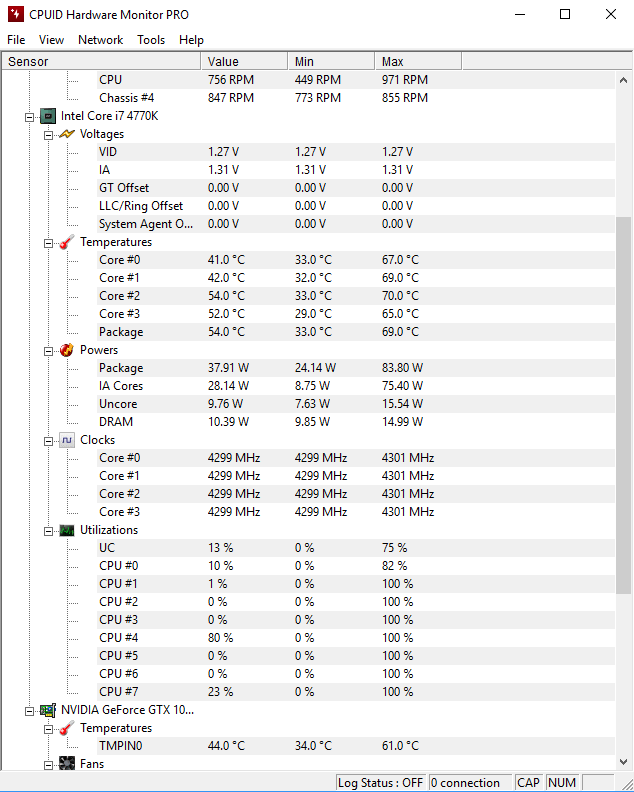Click the NVIDIA GeForce GTX card icon
This screenshot has height=792, width=634.
48,710
